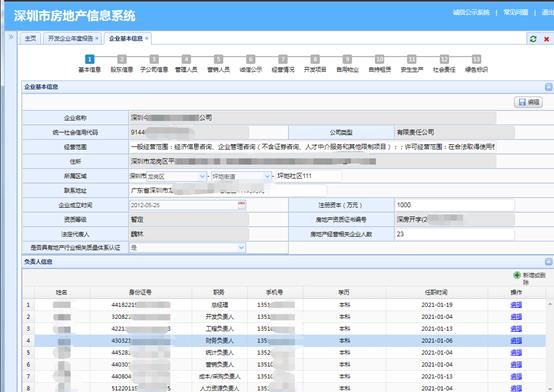
Task: Collapse the 企业基本信息 panel
Action: [548, 87]
